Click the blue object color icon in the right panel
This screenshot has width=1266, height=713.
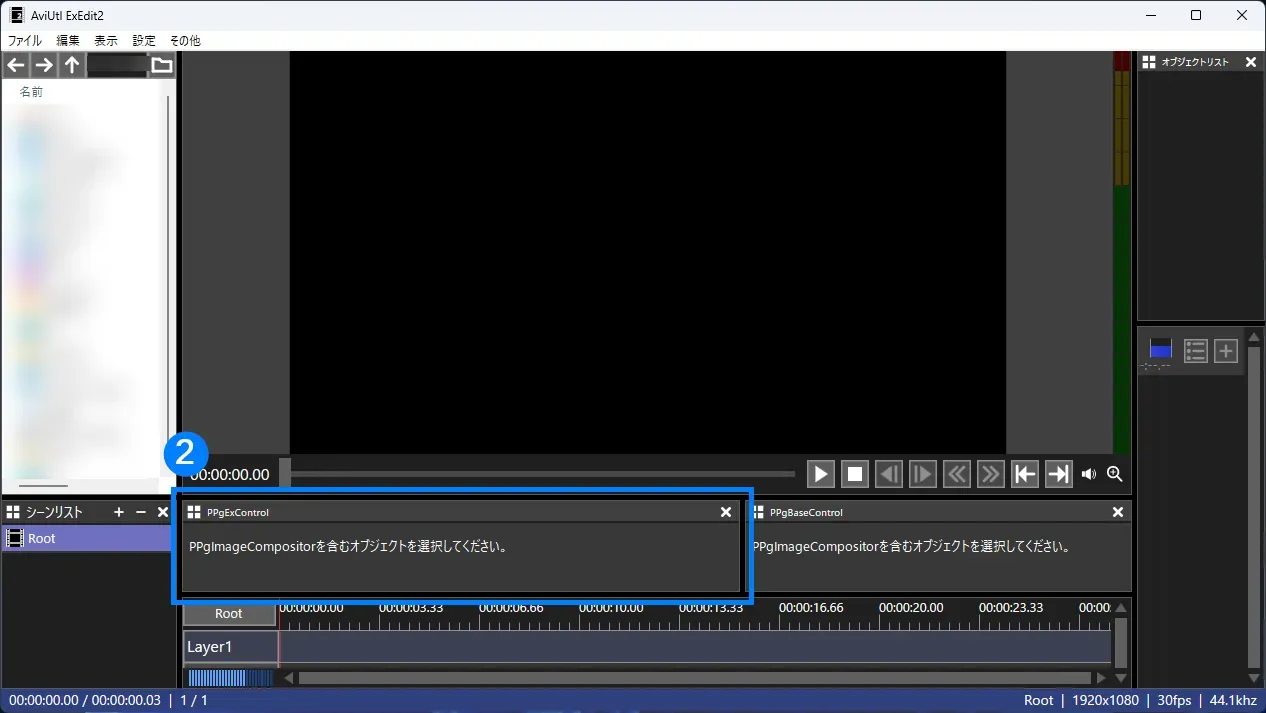[1161, 351]
